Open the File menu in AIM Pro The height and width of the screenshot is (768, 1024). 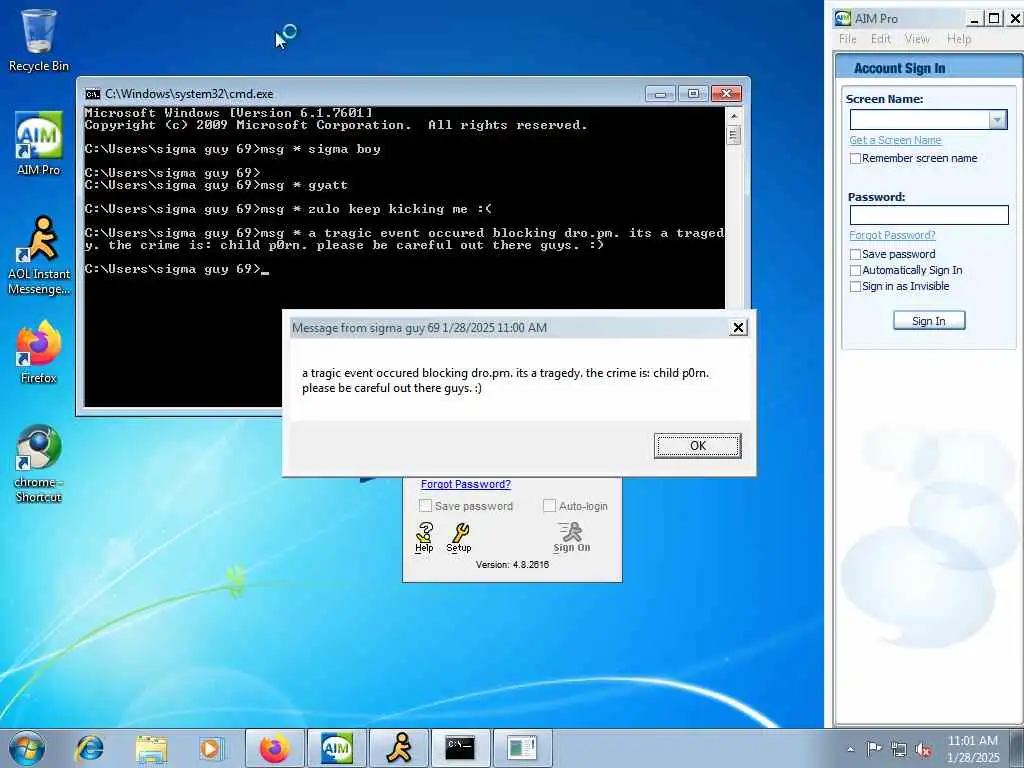coord(848,39)
